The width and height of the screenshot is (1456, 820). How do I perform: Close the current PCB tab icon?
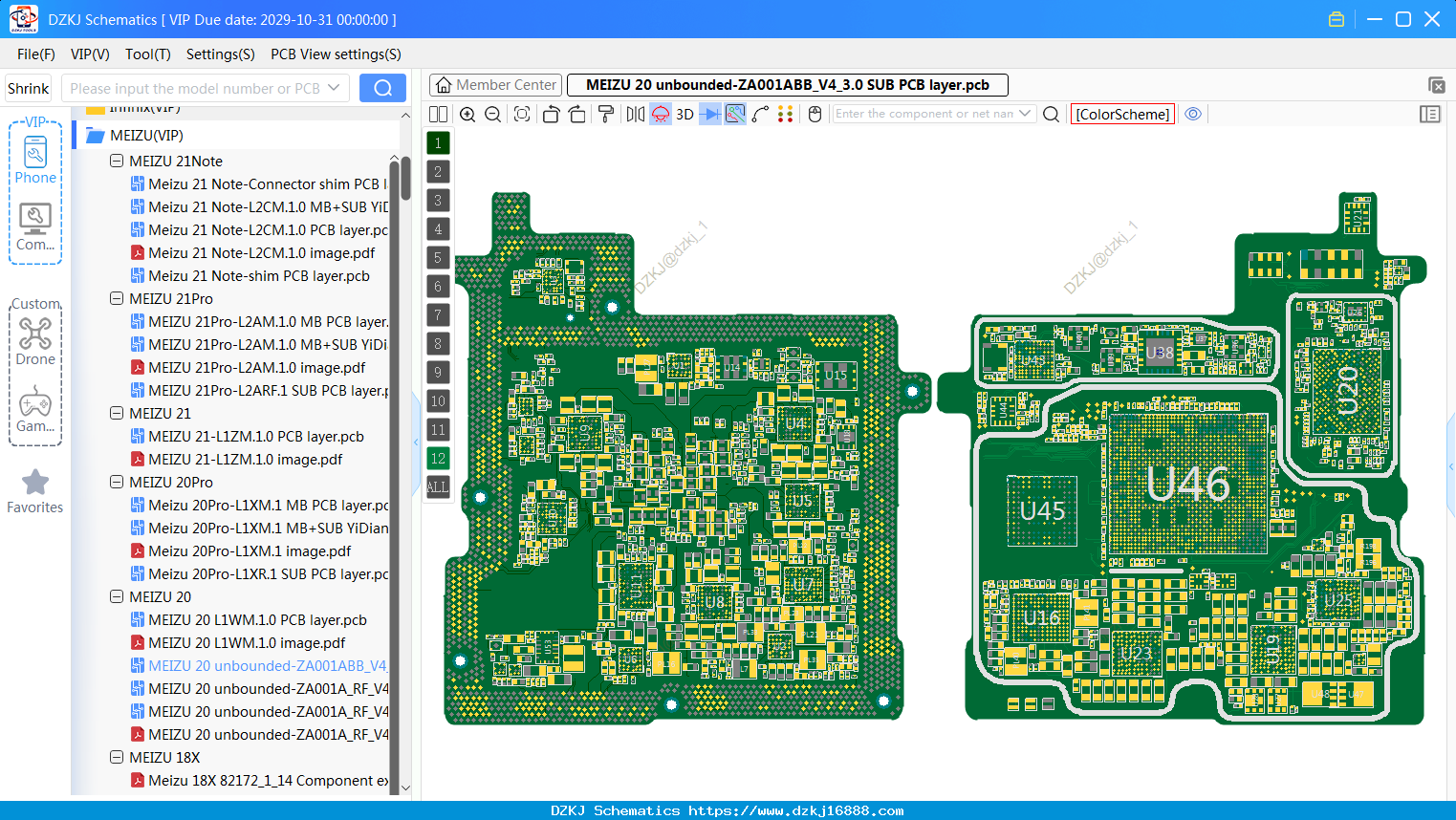click(1437, 85)
